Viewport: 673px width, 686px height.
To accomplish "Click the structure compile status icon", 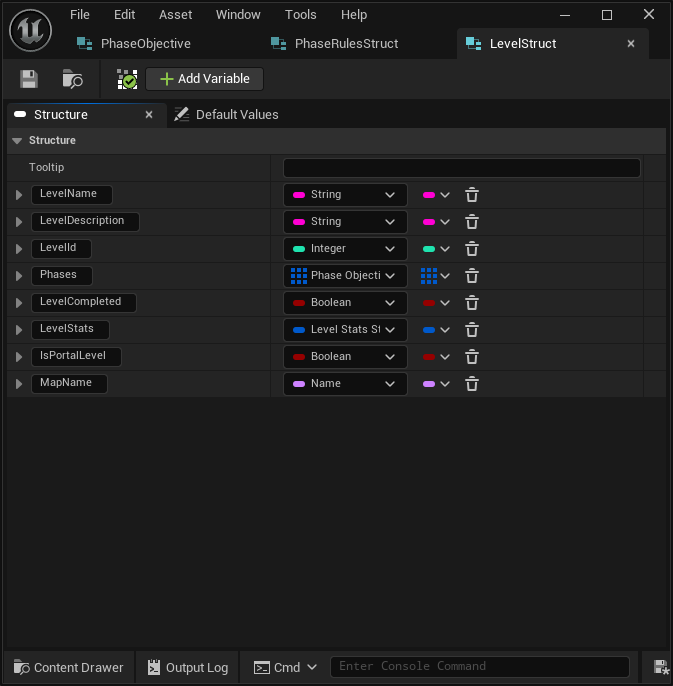I will (127, 79).
